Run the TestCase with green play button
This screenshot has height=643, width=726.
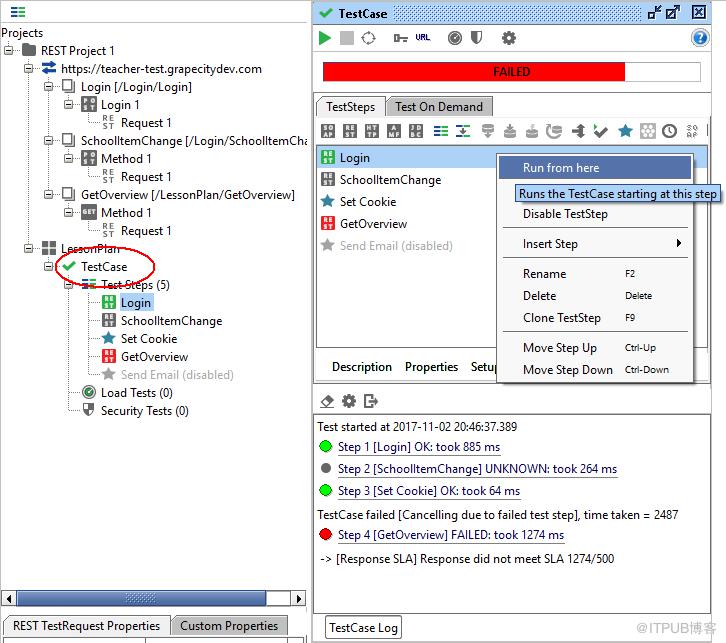(x=325, y=38)
